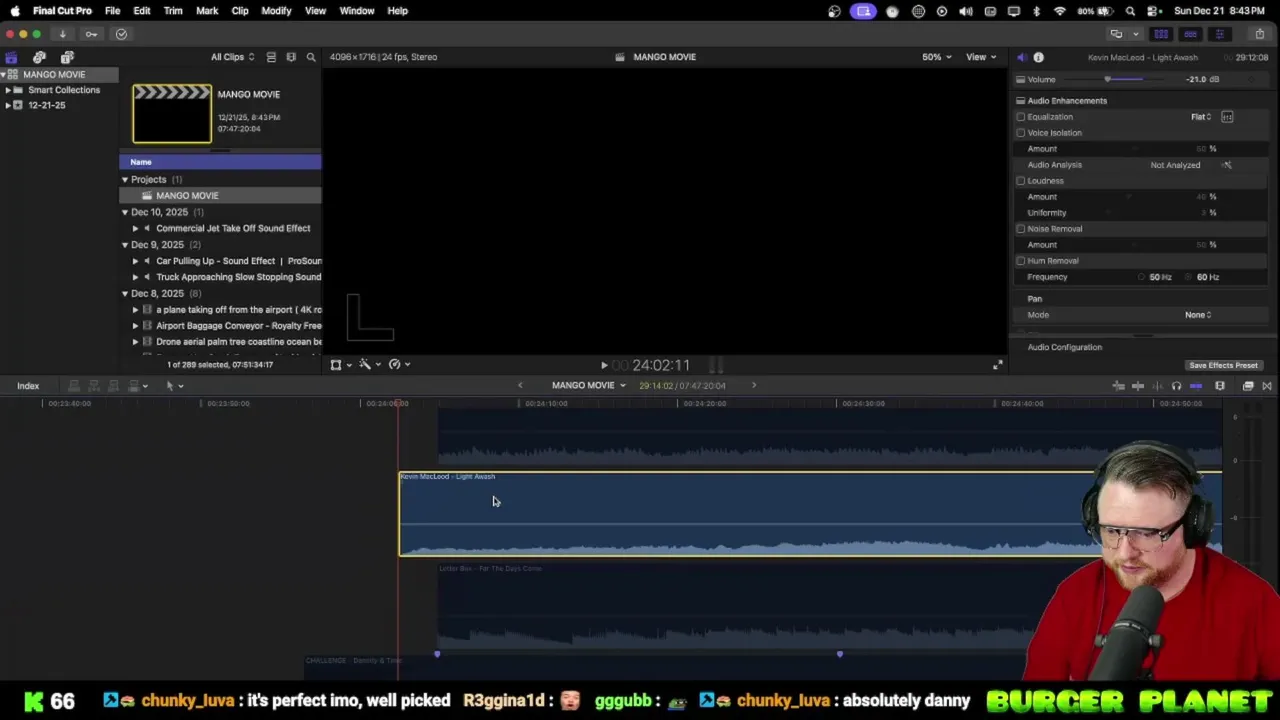Viewport: 1280px width, 720px height.
Task: Open the Modify menu
Action: tap(276, 11)
